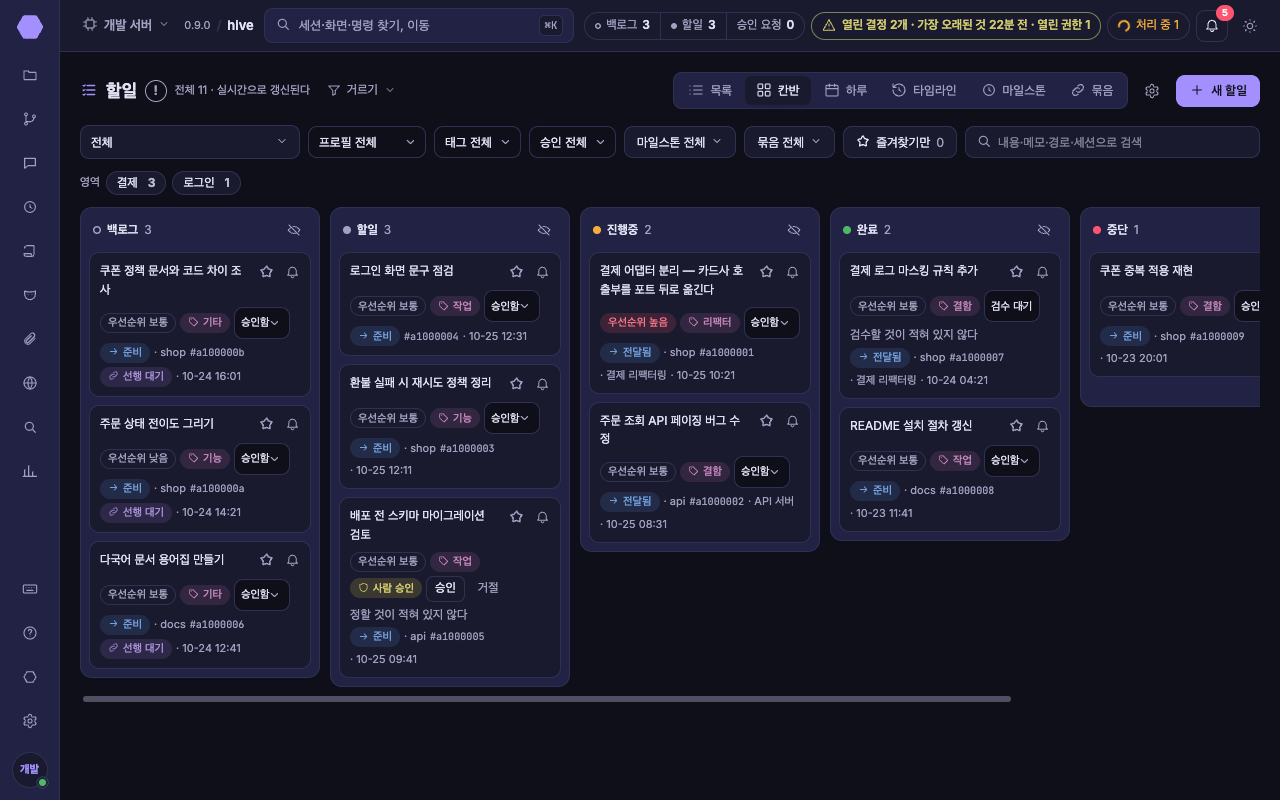The image size is (1280, 800).
Task: Open the git branch sidebar icon
Action: click(x=30, y=119)
